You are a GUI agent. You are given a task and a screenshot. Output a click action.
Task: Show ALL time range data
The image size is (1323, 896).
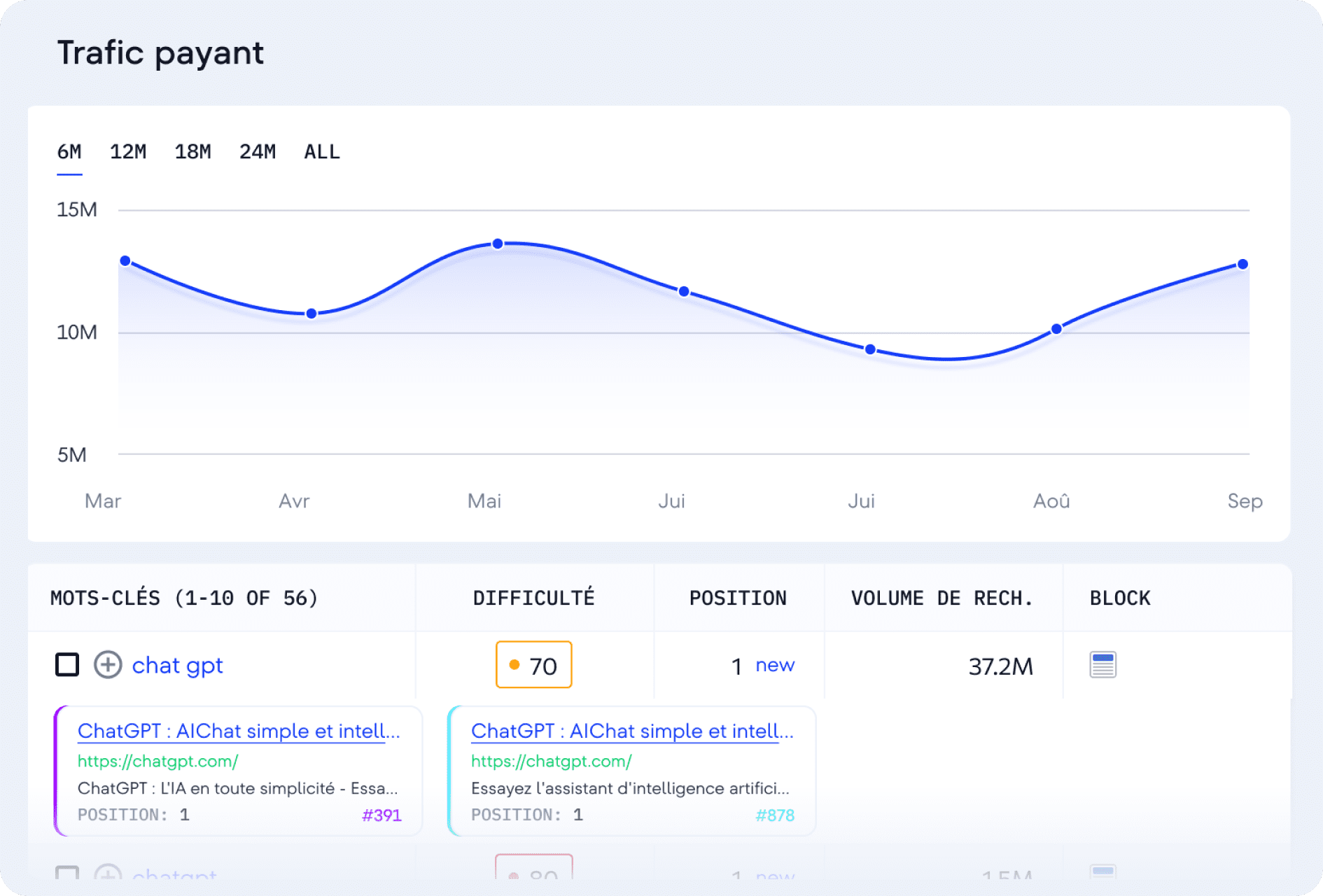(322, 152)
